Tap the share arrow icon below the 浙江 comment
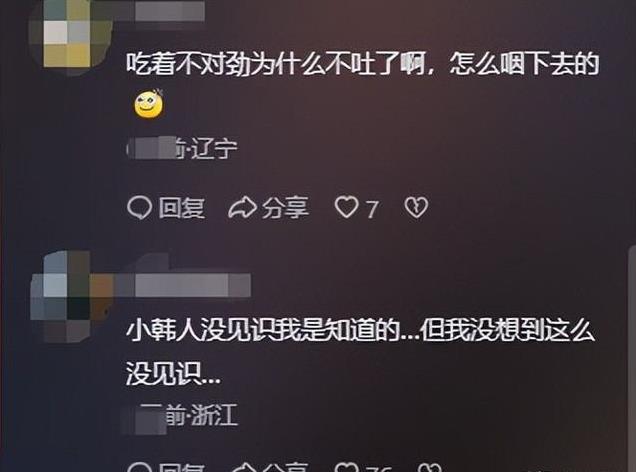The height and width of the screenshot is (472, 636). [x=242, y=467]
